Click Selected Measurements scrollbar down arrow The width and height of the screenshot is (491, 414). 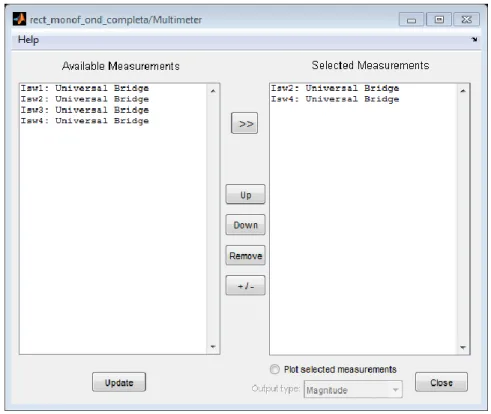tap(463, 347)
